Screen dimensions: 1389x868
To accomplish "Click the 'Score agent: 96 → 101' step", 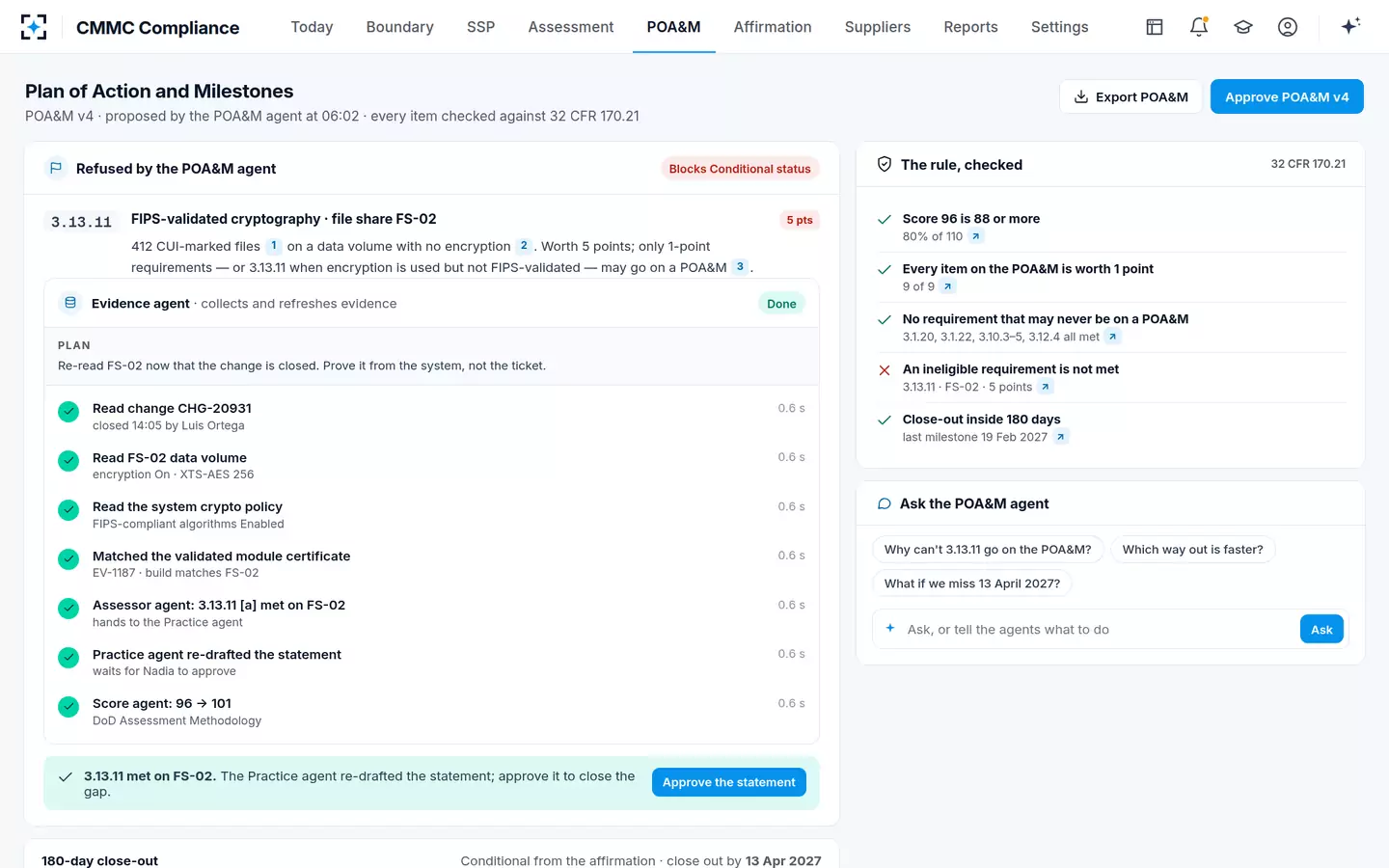I will [x=431, y=711].
